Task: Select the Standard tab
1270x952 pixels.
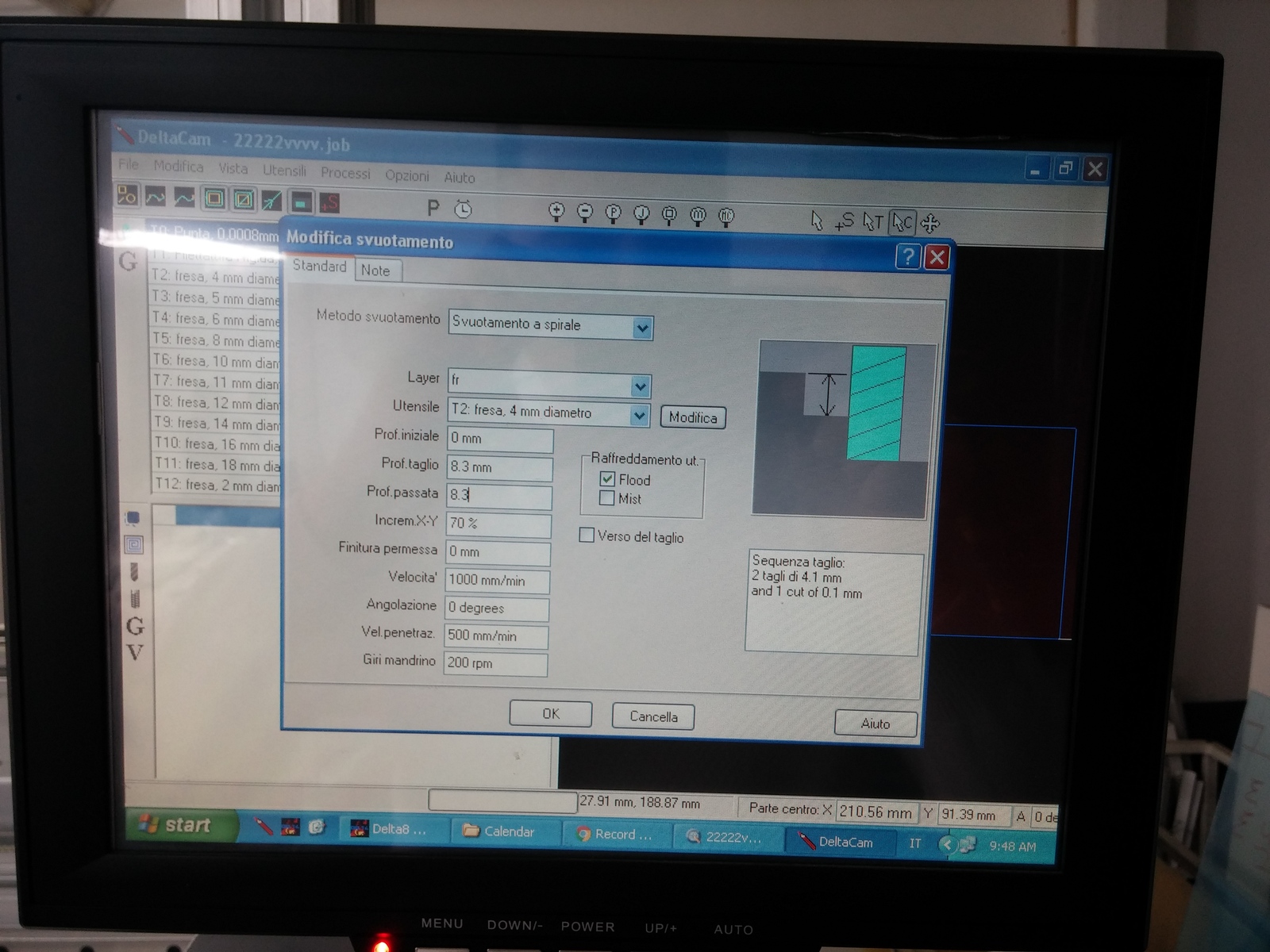Action: coord(319,267)
